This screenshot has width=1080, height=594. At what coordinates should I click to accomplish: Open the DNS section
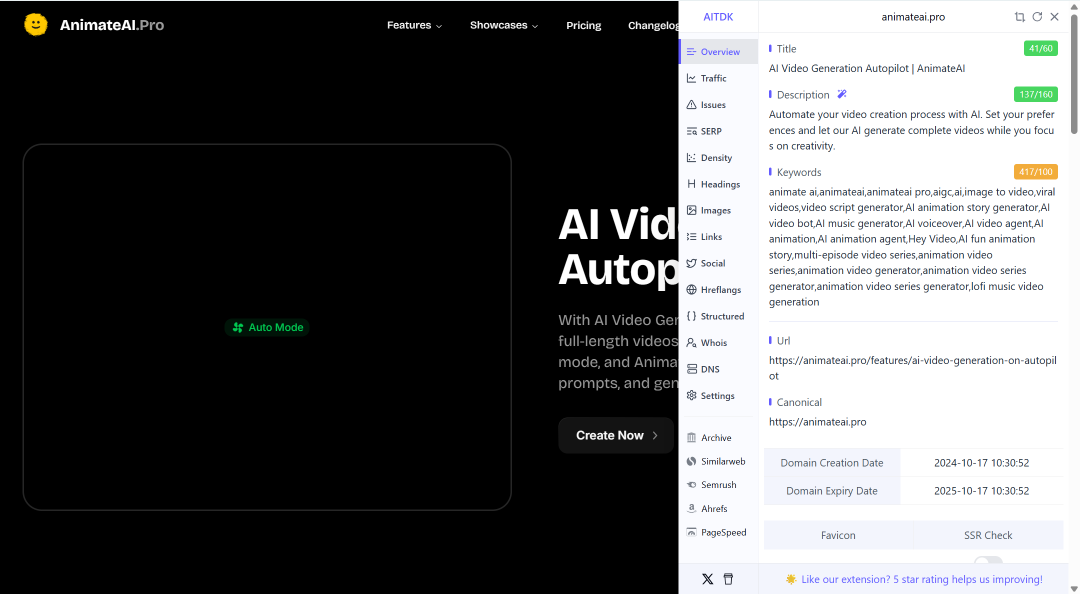[x=718, y=369]
